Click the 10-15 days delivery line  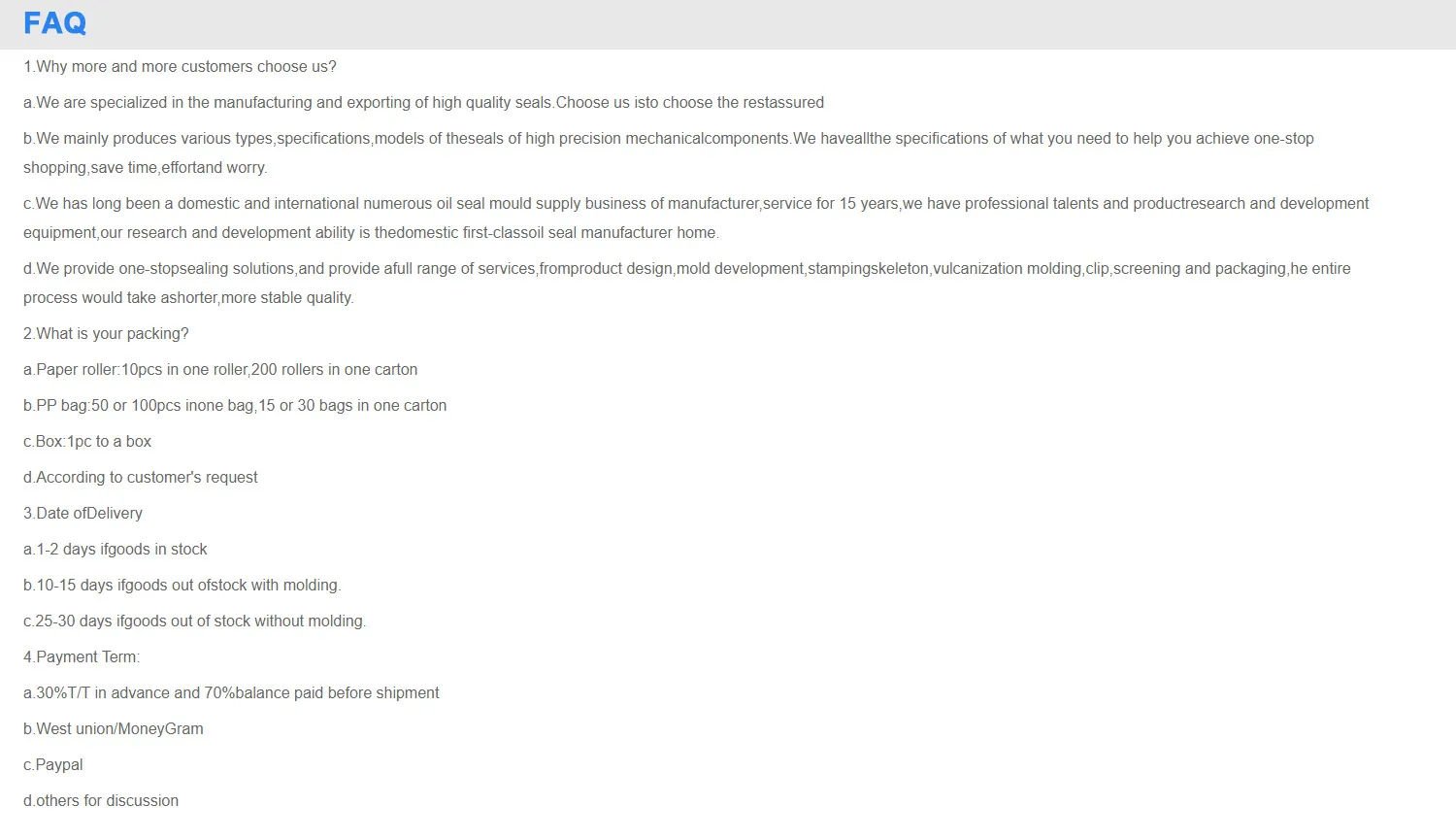coord(182,586)
